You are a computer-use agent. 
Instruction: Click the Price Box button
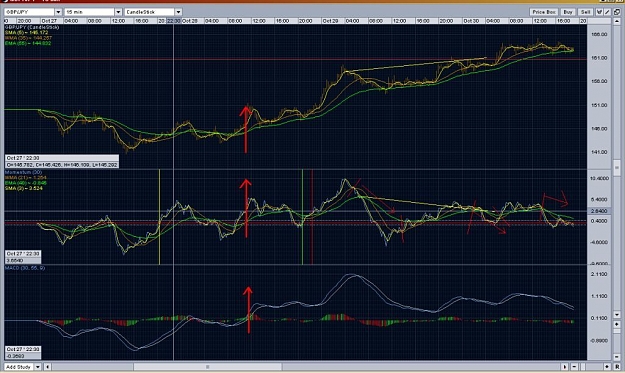coord(544,12)
